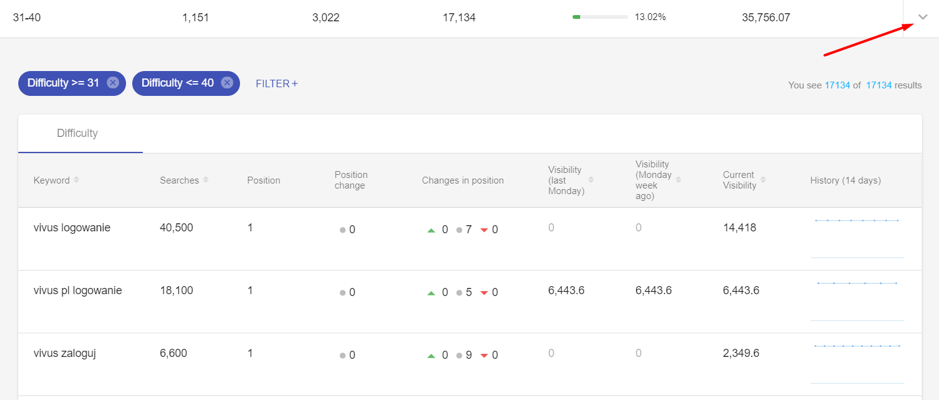Screen dimensions: 939x400
Task: Click position change dot for vivus pl logowanie
Action: (343, 293)
